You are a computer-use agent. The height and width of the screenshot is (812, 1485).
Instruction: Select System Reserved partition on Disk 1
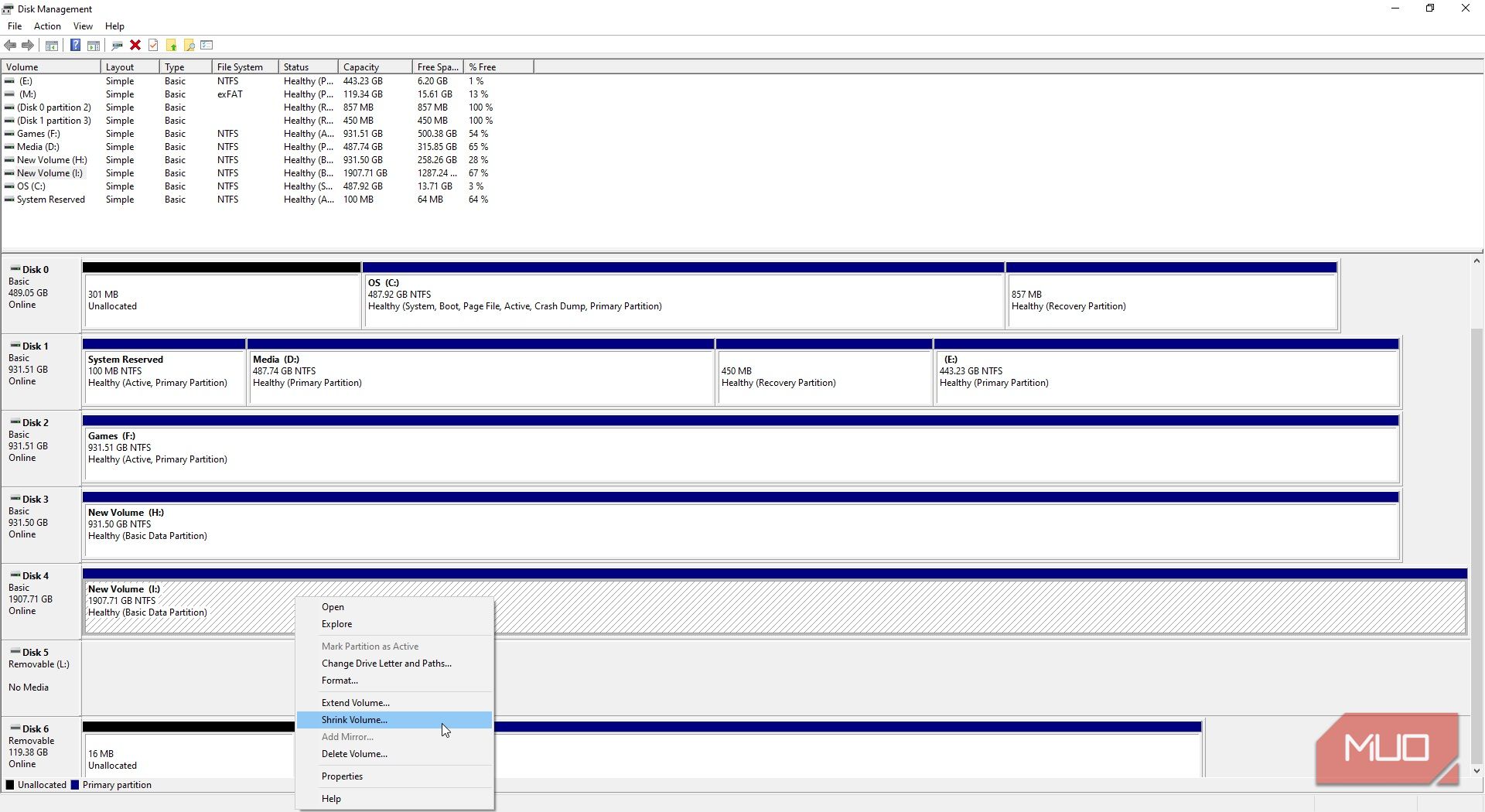coord(164,372)
